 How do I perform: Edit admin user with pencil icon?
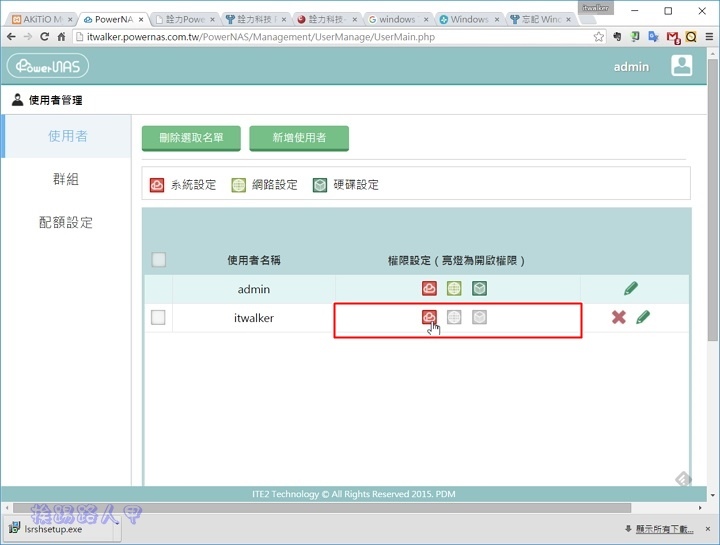631,289
